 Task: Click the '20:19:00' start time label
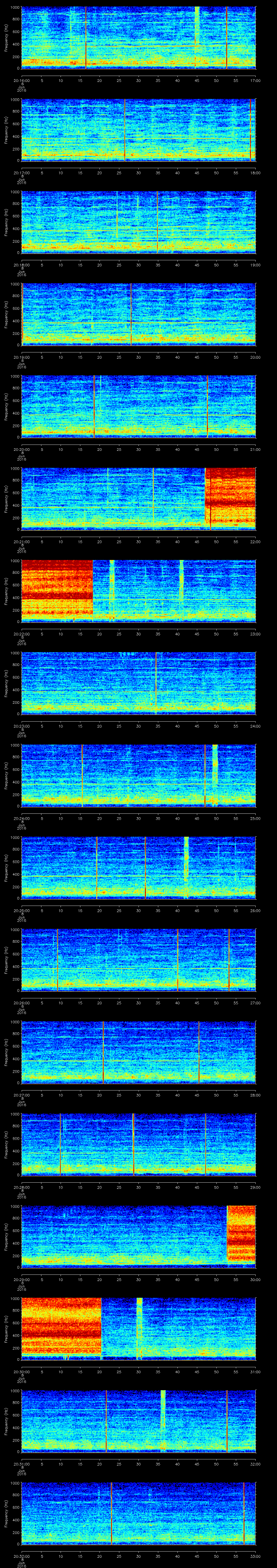(x=21, y=357)
